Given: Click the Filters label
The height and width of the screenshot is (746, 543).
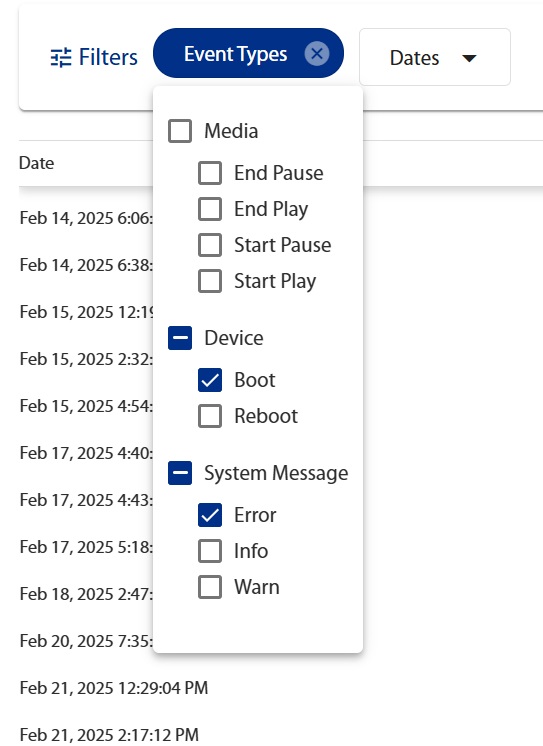Looking at the screenshot, I should pos(108,58).
